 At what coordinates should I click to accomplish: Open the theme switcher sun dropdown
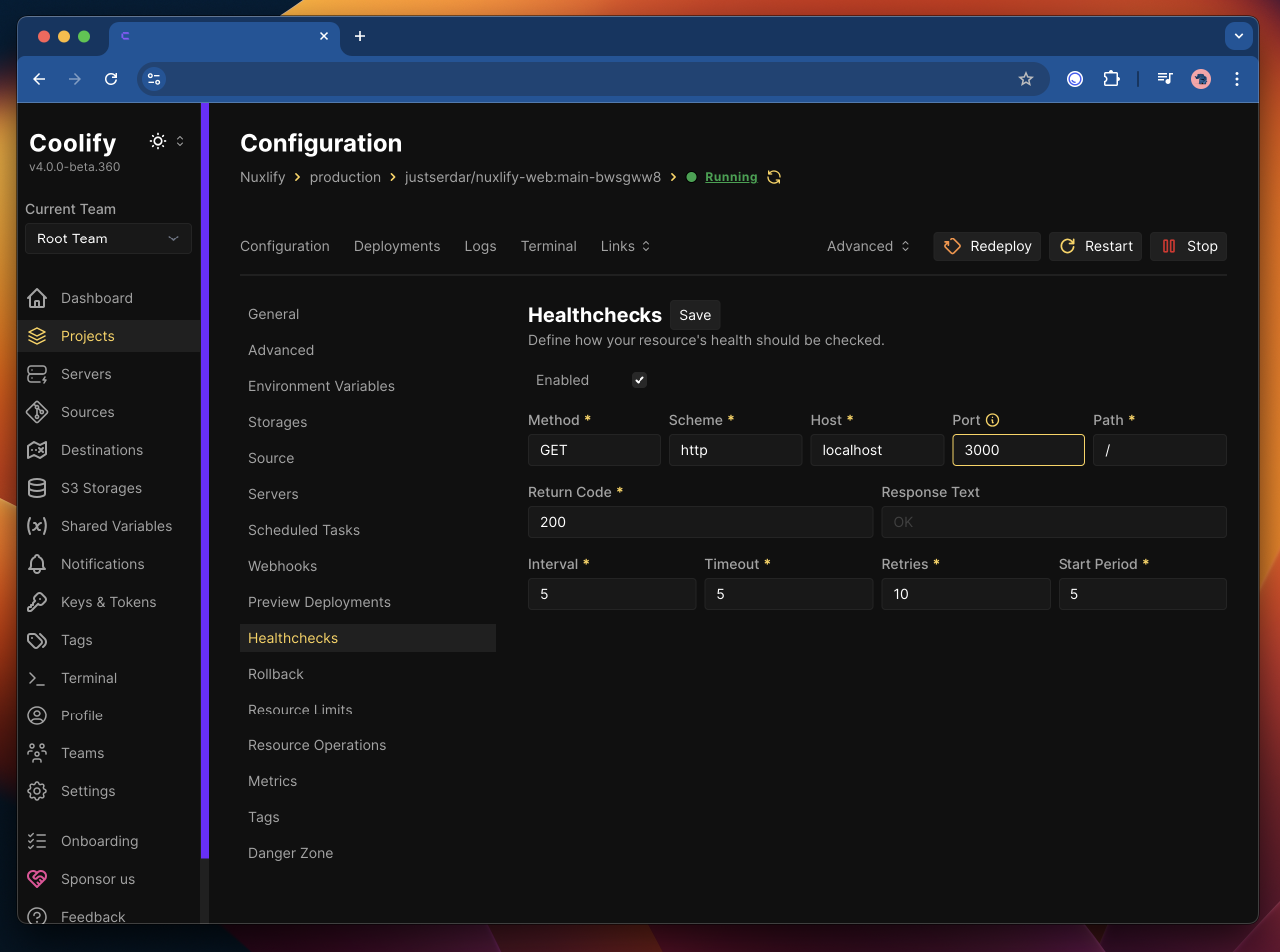tap(167, 141)
